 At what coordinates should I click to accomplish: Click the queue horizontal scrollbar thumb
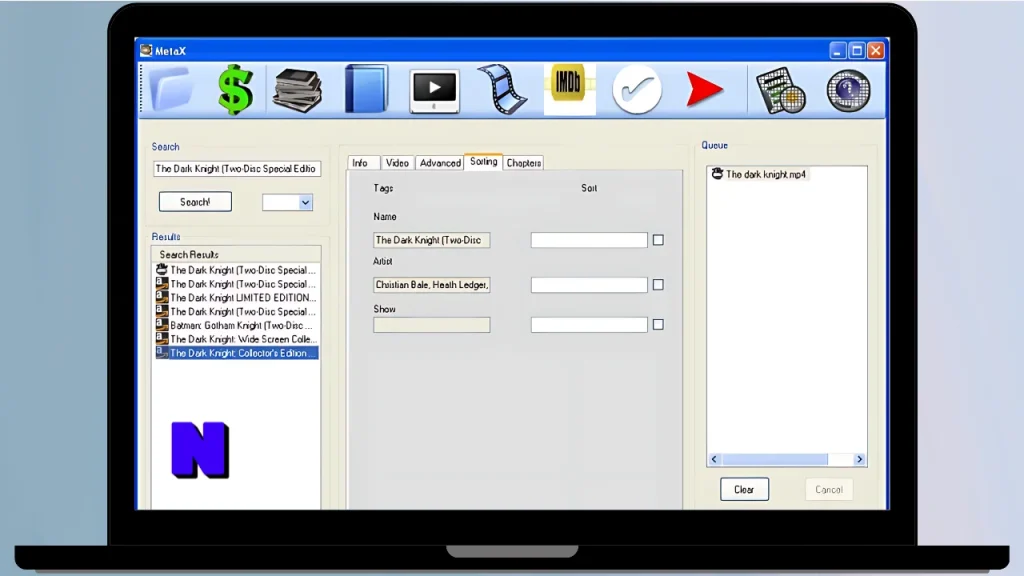pyautogui.click(x=775, y=460)
